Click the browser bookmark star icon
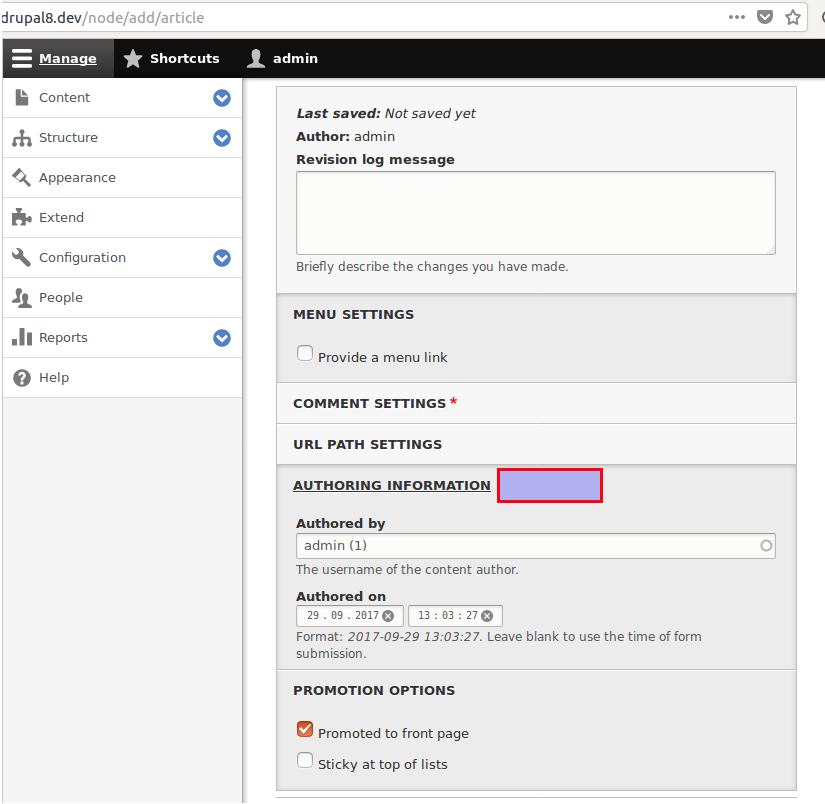The height and width of the screenshot is (804, 825). (x=793, y=17)
